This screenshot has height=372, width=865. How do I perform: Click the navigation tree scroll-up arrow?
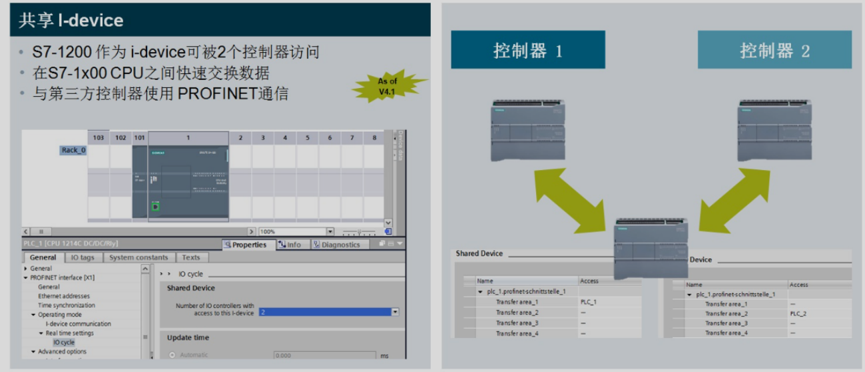click(146, 269)
